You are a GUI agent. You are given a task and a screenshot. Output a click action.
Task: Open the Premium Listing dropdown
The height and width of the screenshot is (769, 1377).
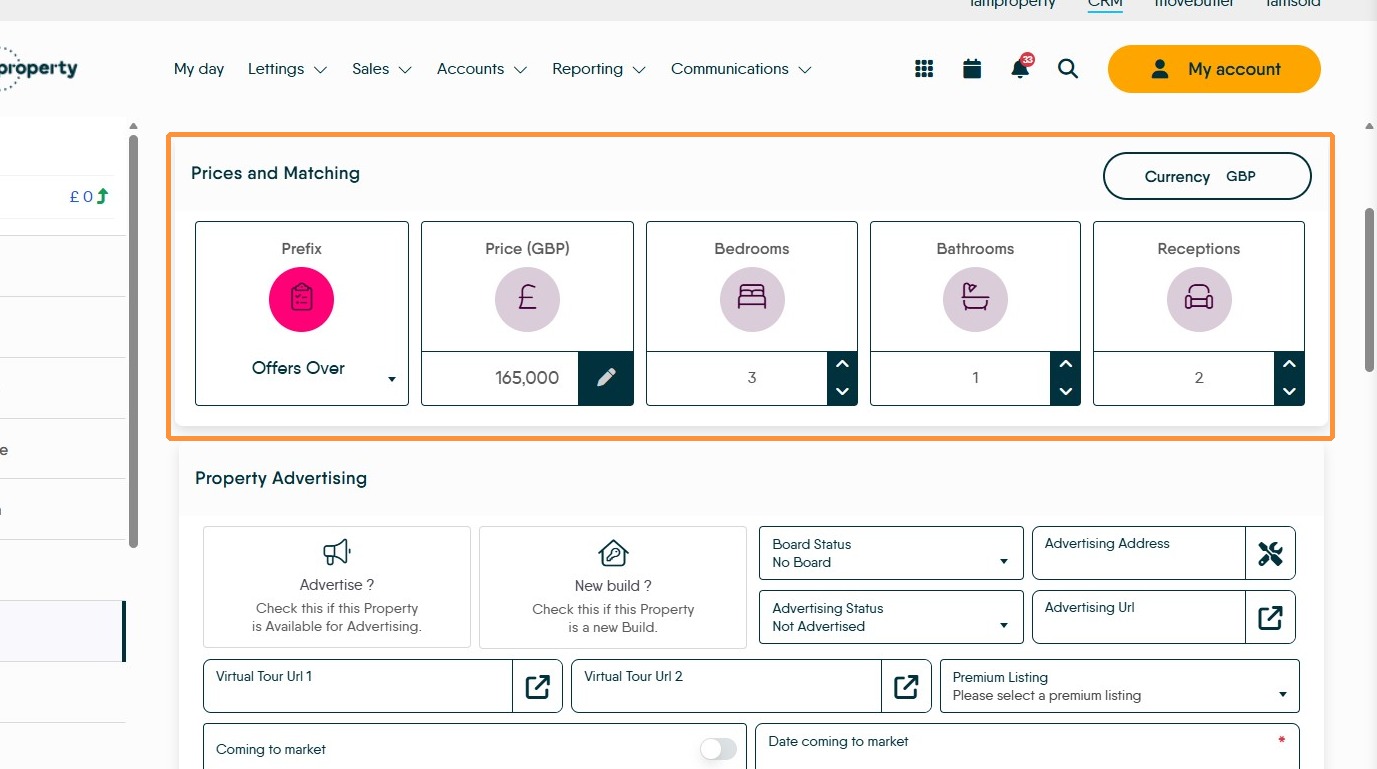point(1120,686)
